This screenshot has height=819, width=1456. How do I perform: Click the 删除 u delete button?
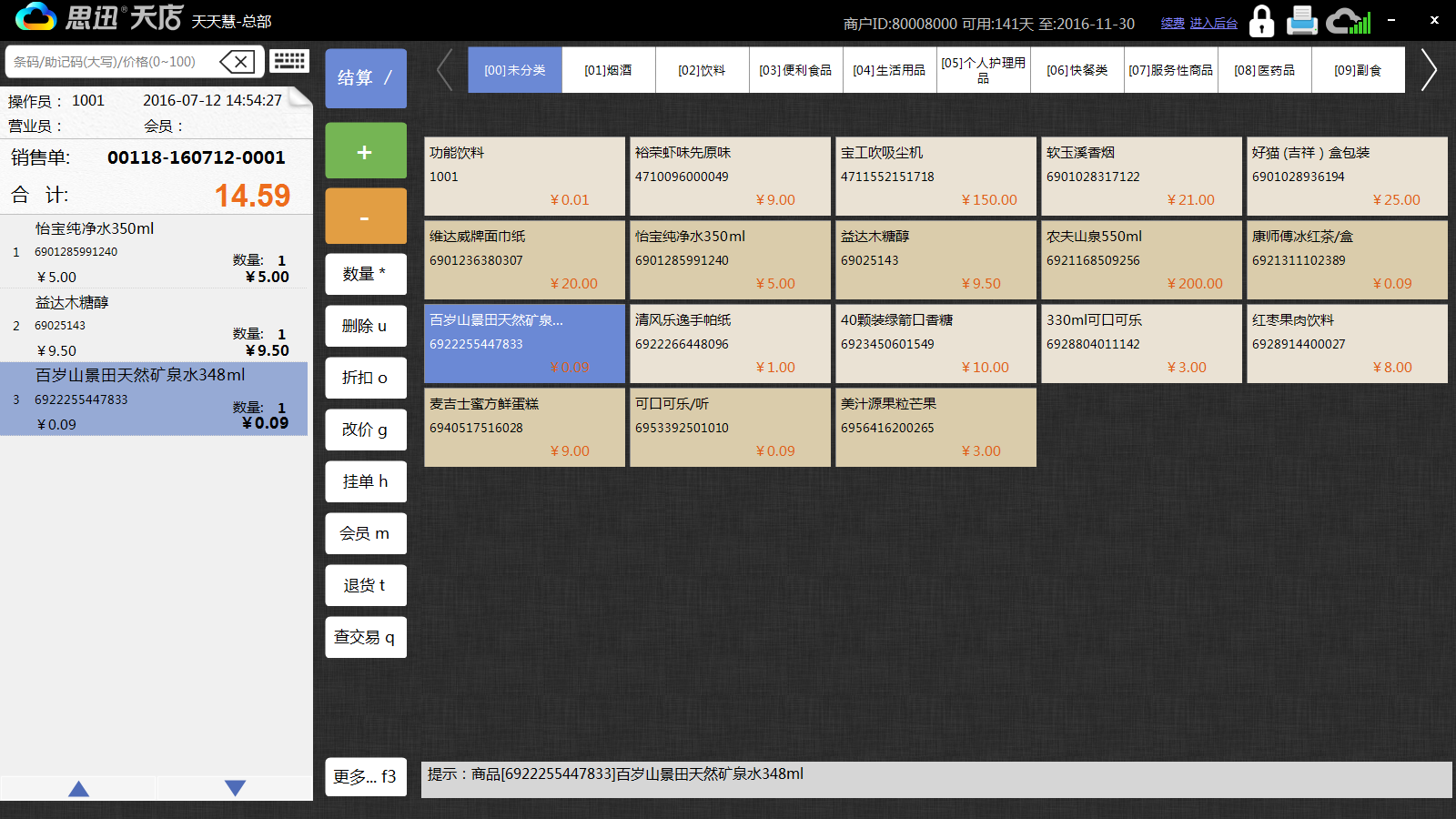366,326
